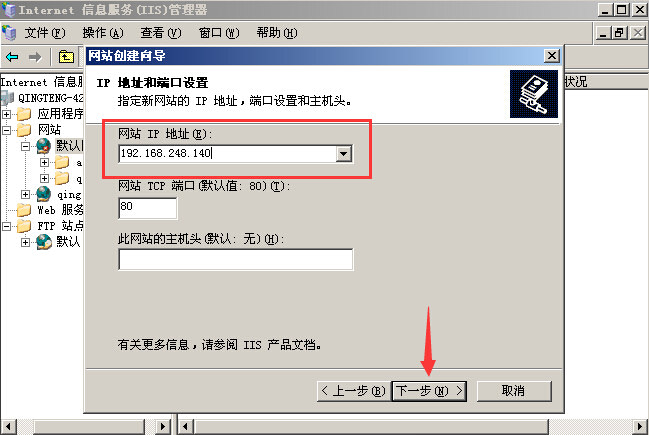Click the TCP port input field
The height and width of the screenshot is (435, 649).
148,208
